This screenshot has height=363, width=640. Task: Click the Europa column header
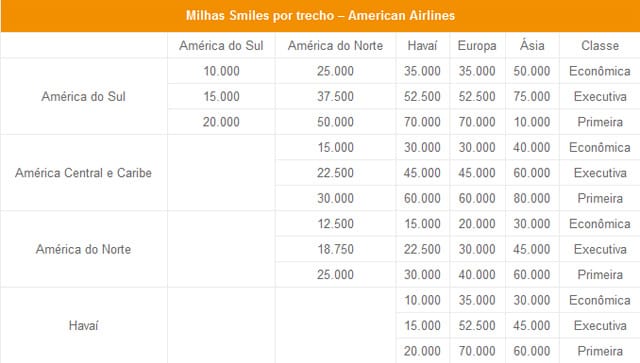[x=477, y=45]
